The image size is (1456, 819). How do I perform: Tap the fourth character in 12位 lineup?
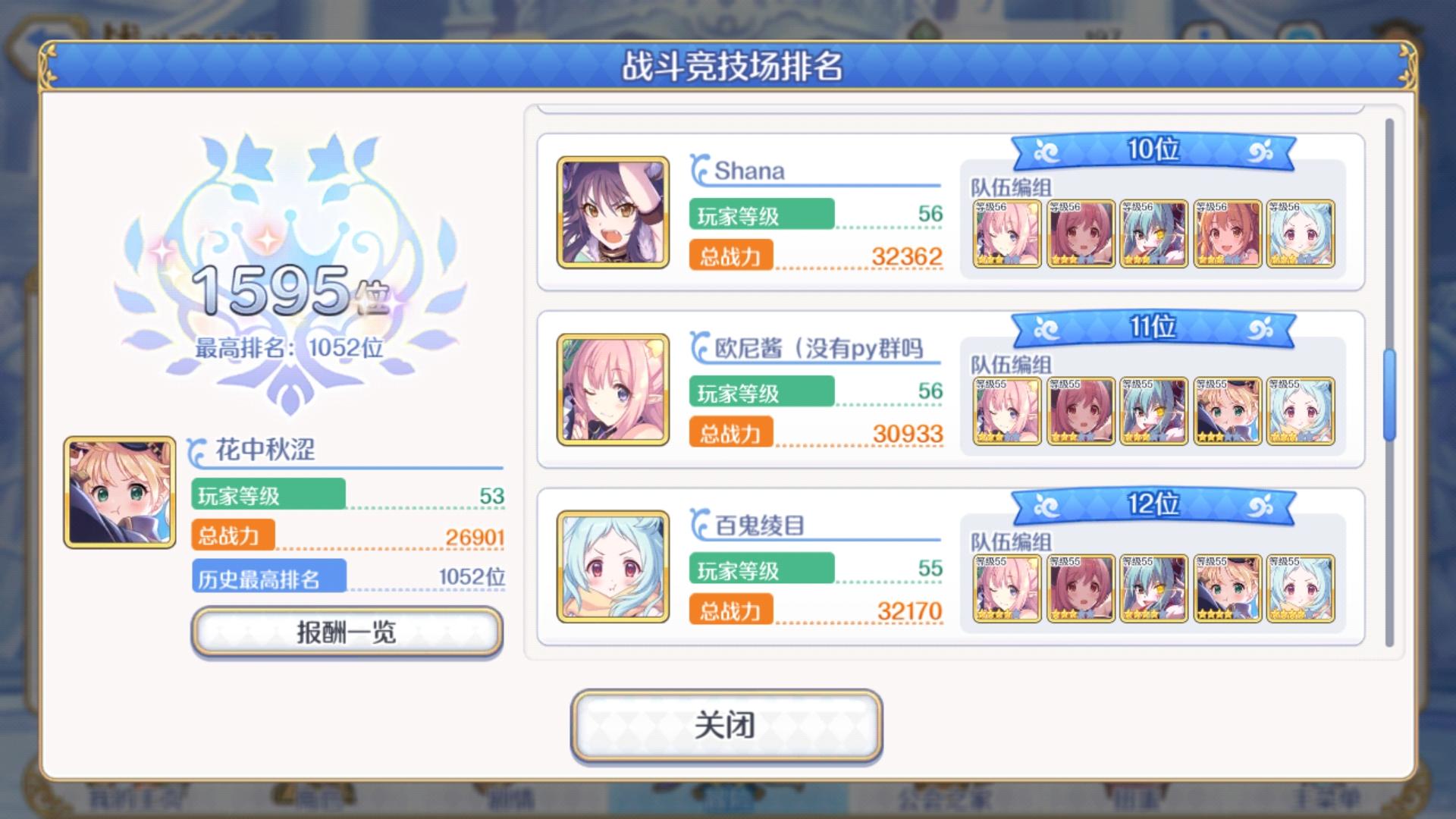(x=1227, y=588)
